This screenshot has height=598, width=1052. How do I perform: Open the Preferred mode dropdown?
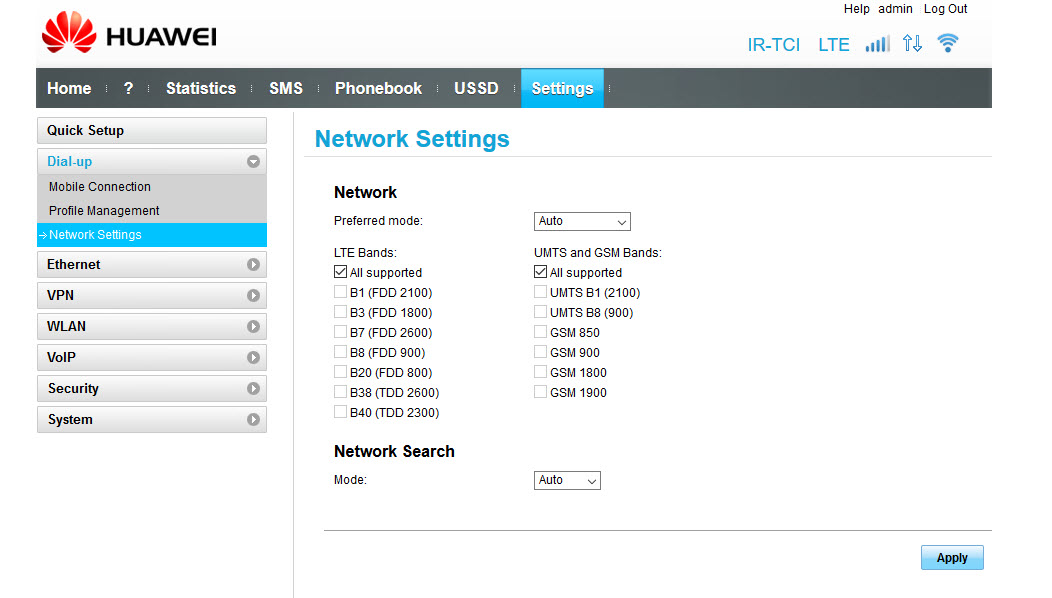click(582, 221)
